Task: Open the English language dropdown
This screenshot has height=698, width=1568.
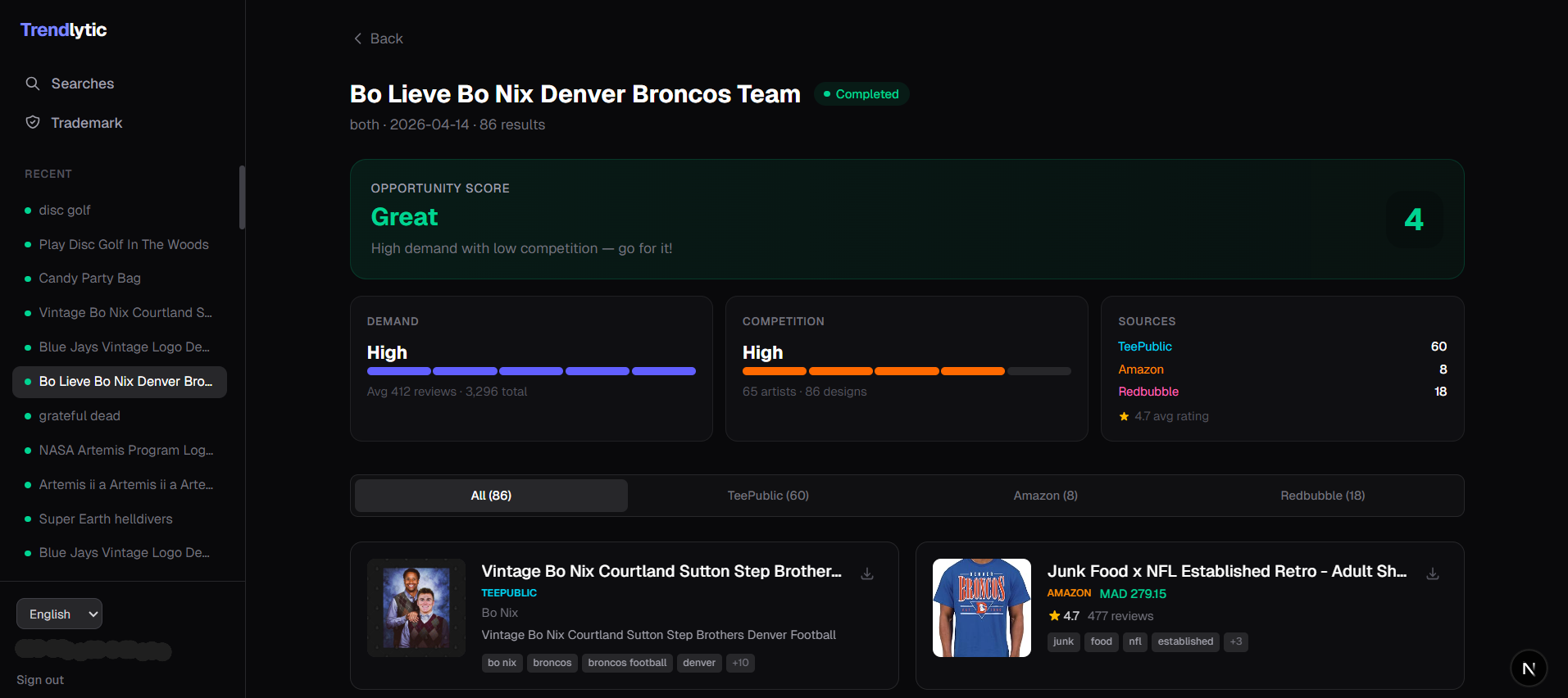Action: click(60, 614)
